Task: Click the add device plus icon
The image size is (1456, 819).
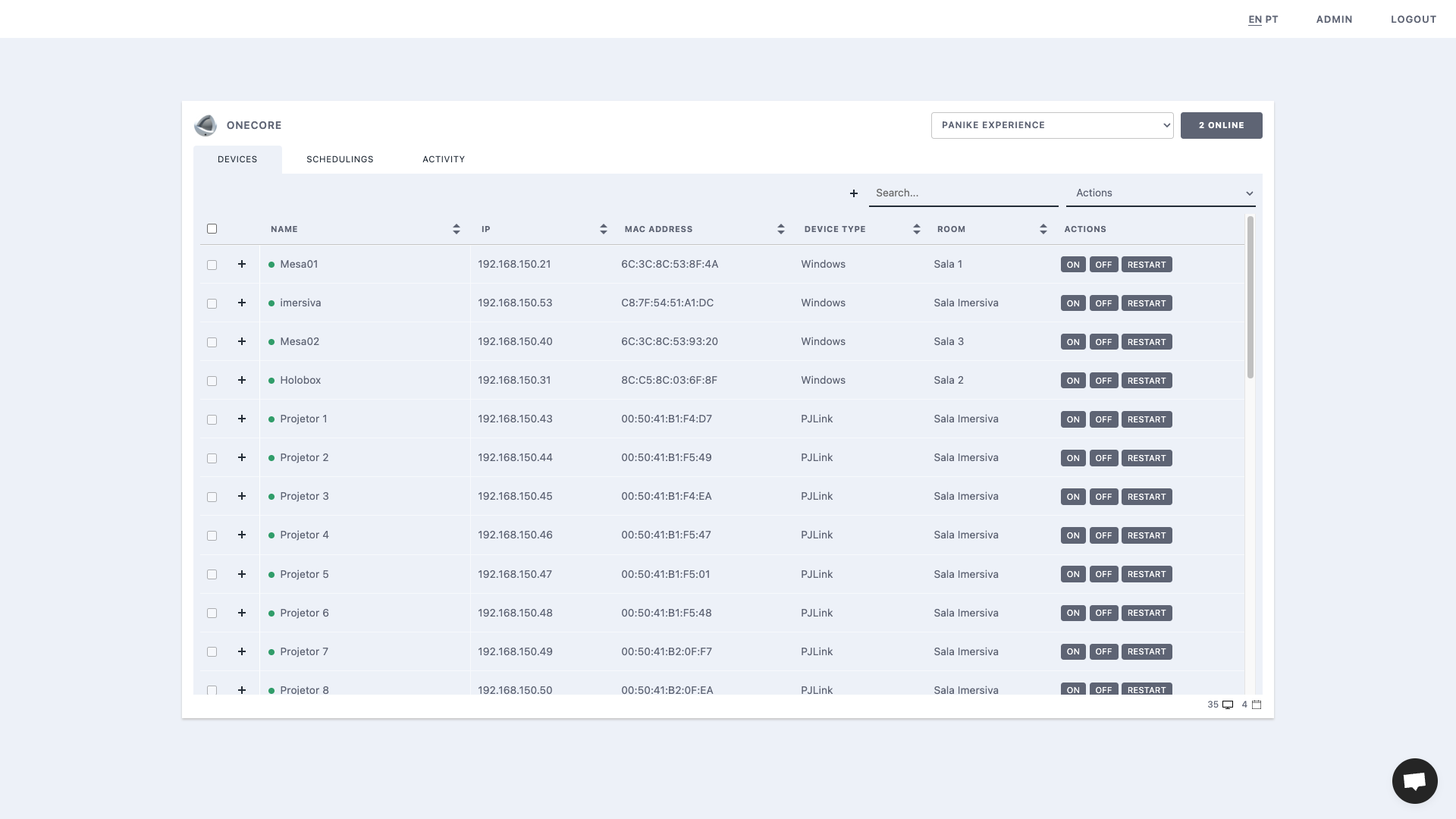Action: 854,193
